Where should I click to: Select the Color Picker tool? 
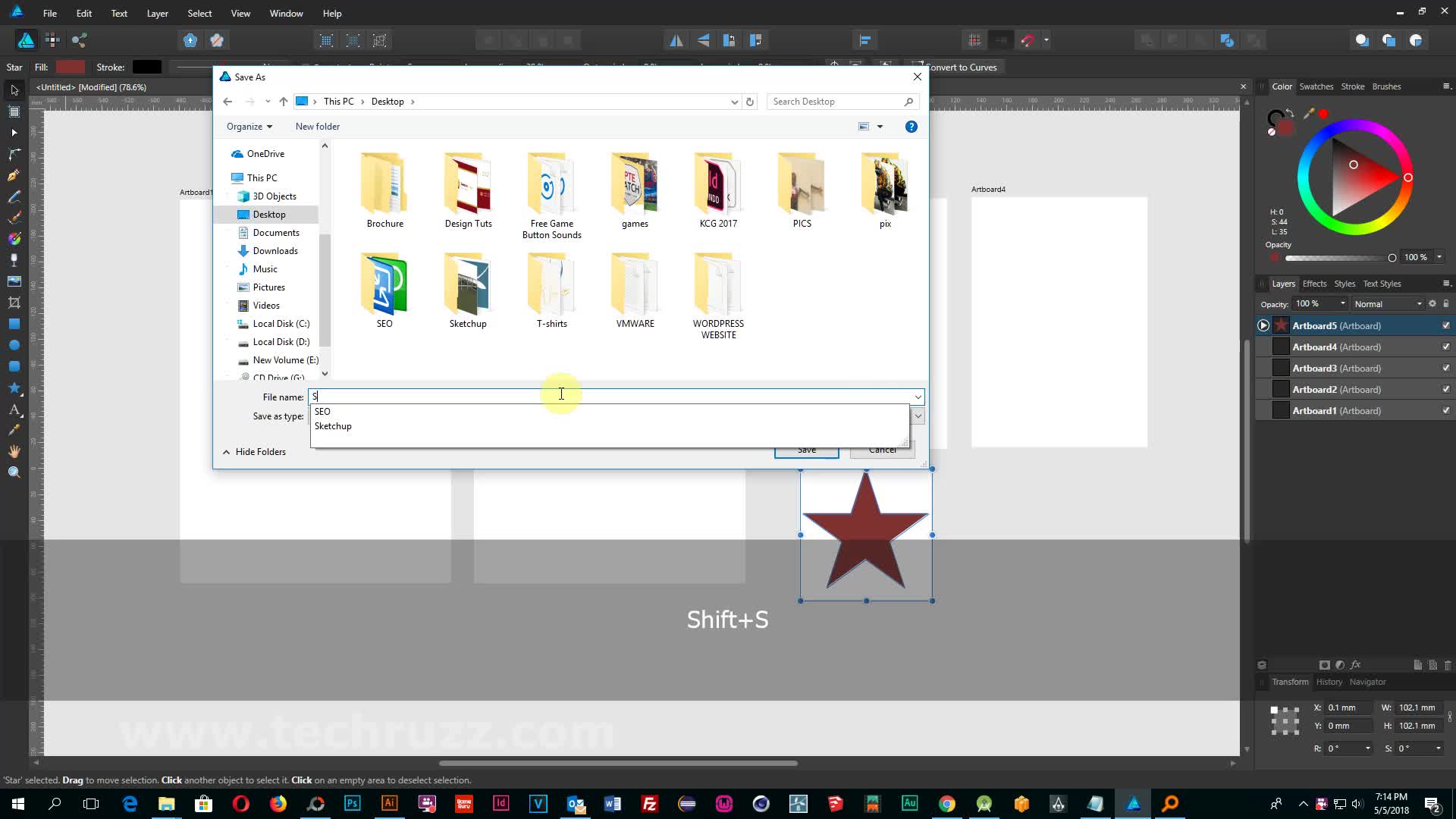click(x=14, y=430)
